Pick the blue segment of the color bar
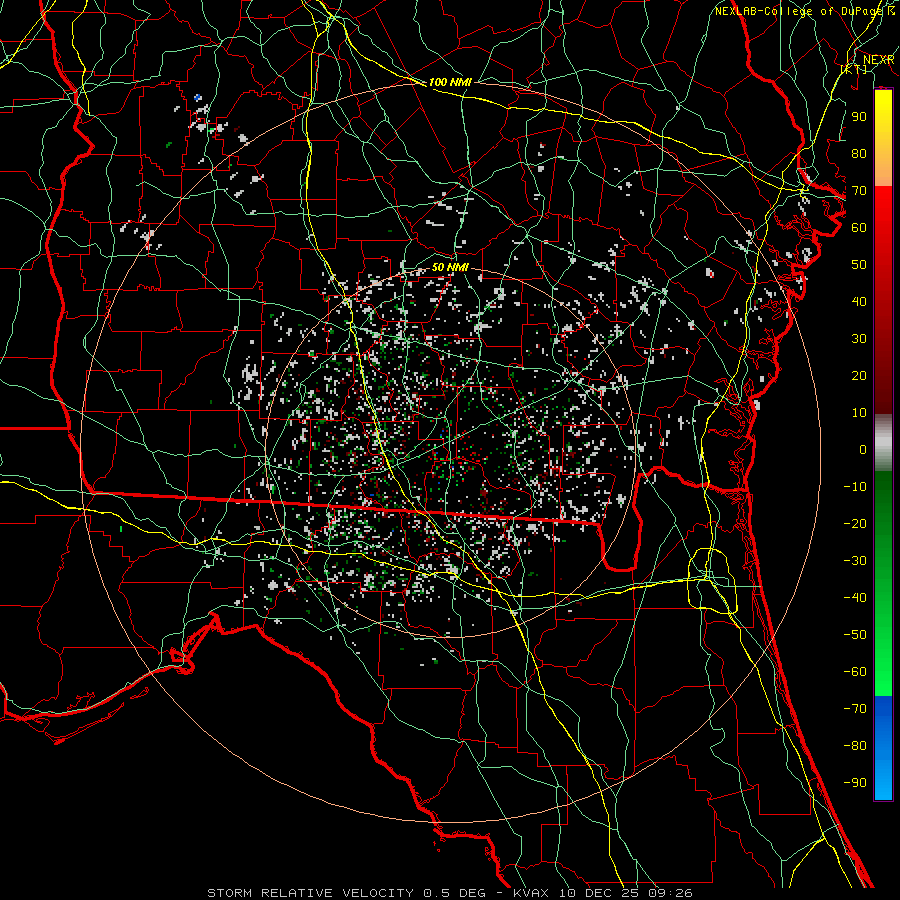This screenshot has height=900, width=900. click(883, 747)
